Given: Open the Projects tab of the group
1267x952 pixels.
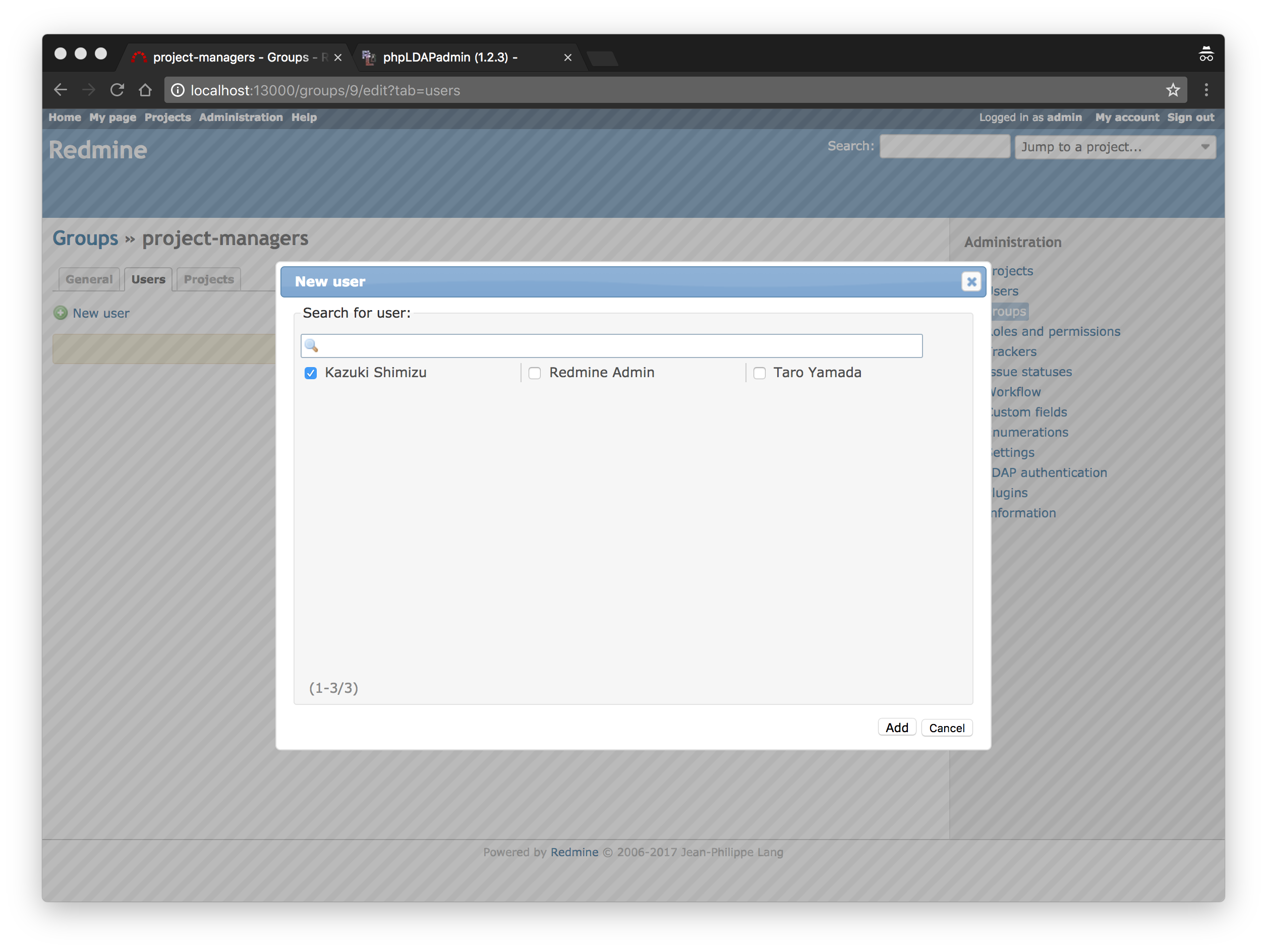Looking at the screenshot, I should coord(208,279).
